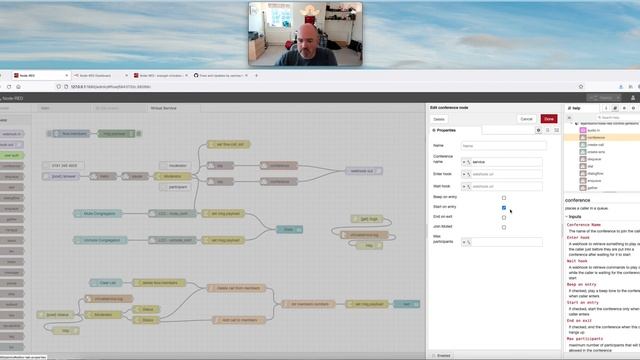Select the webhook in palette node

(x=11, y=133)
